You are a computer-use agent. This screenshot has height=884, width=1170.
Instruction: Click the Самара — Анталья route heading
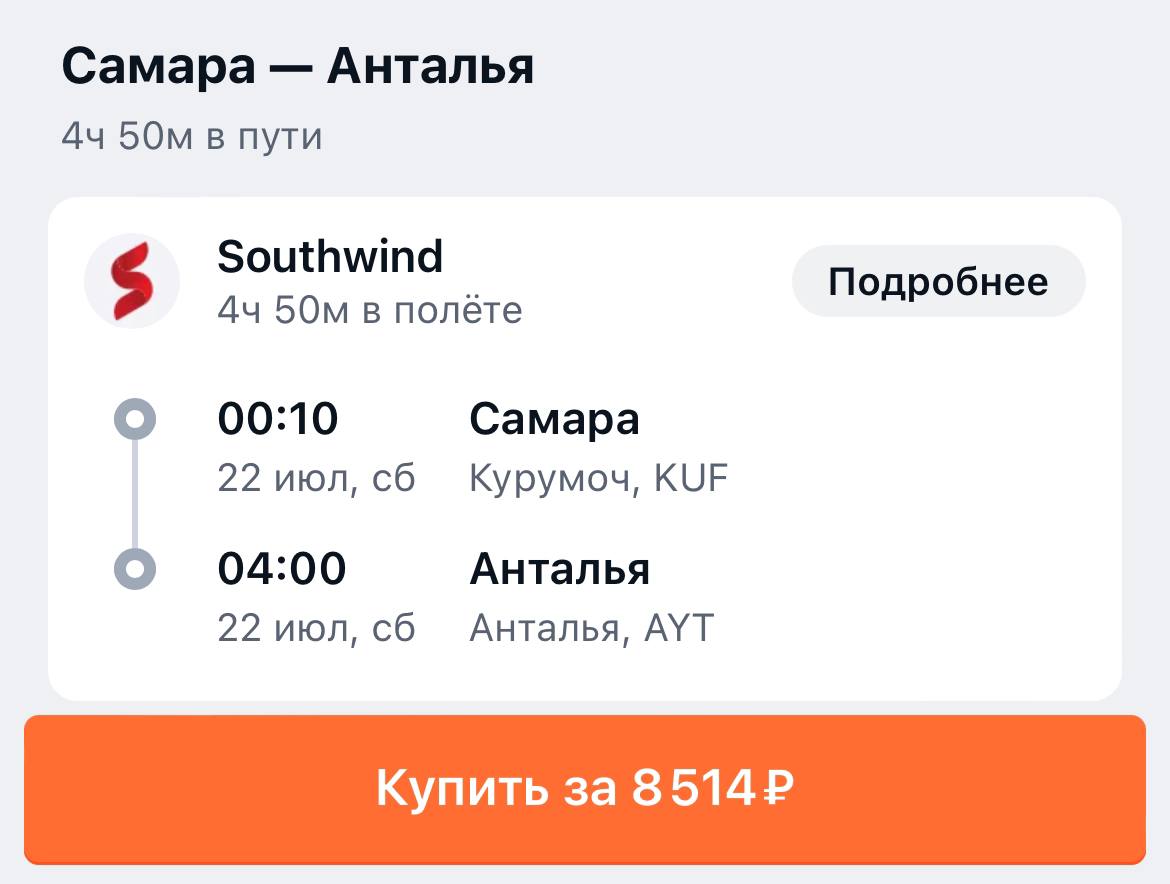click(x=298, y=67)
